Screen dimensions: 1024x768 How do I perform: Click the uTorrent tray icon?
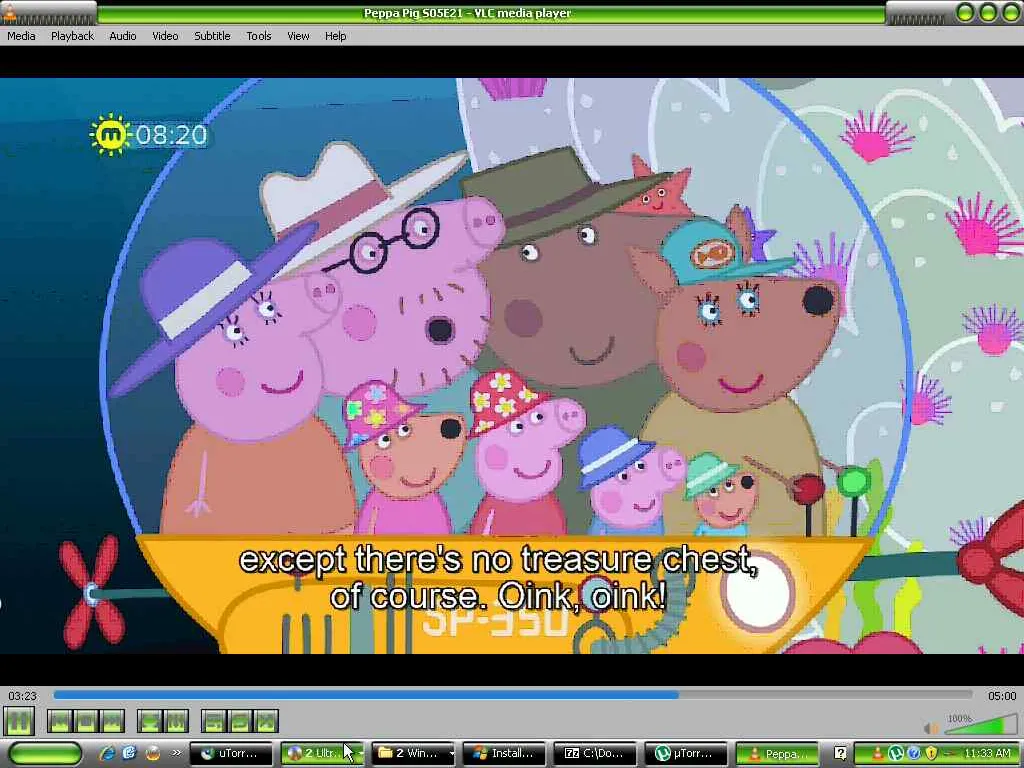[896, 754]
